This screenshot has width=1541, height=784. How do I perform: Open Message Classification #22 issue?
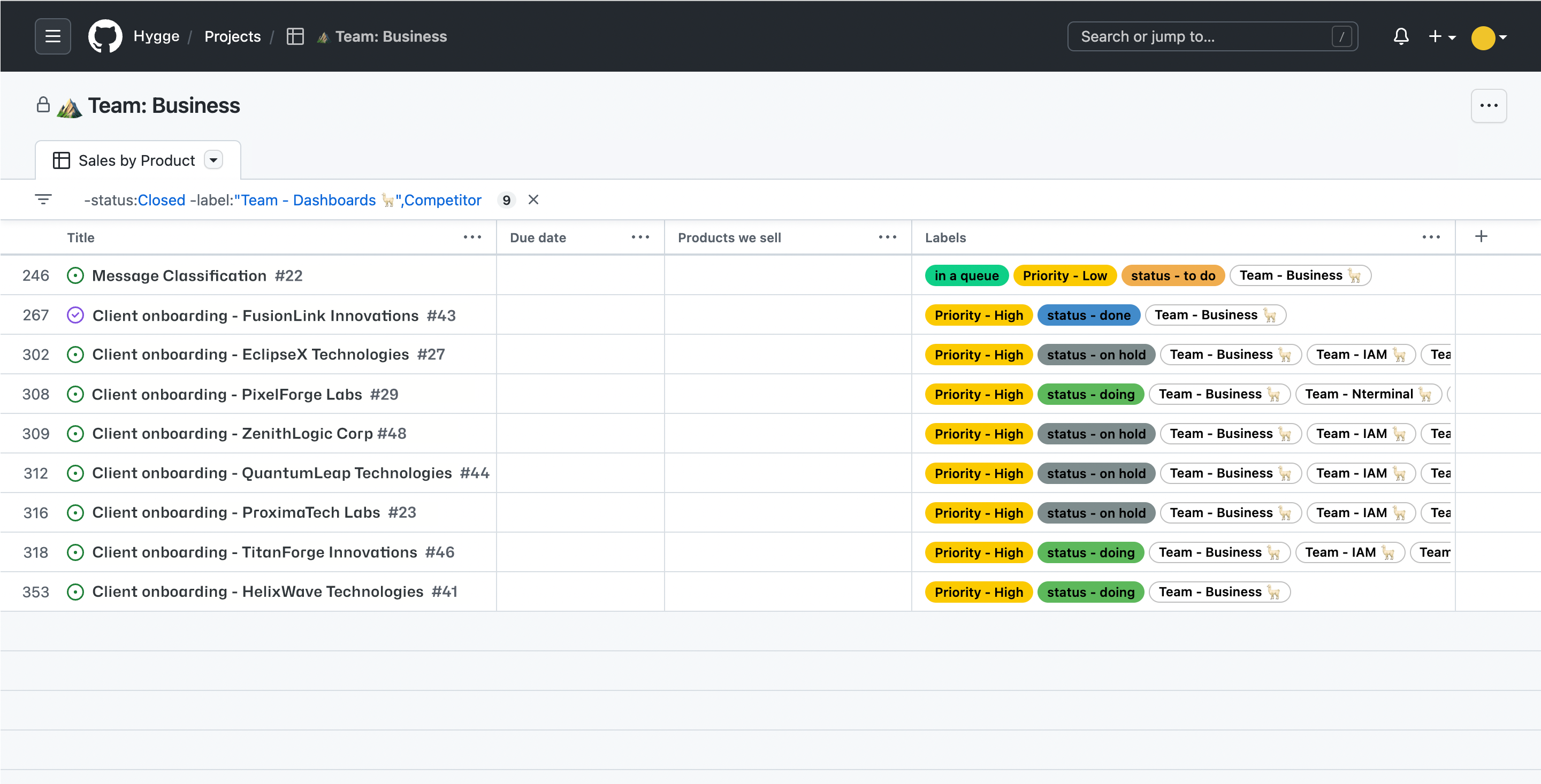197,276
